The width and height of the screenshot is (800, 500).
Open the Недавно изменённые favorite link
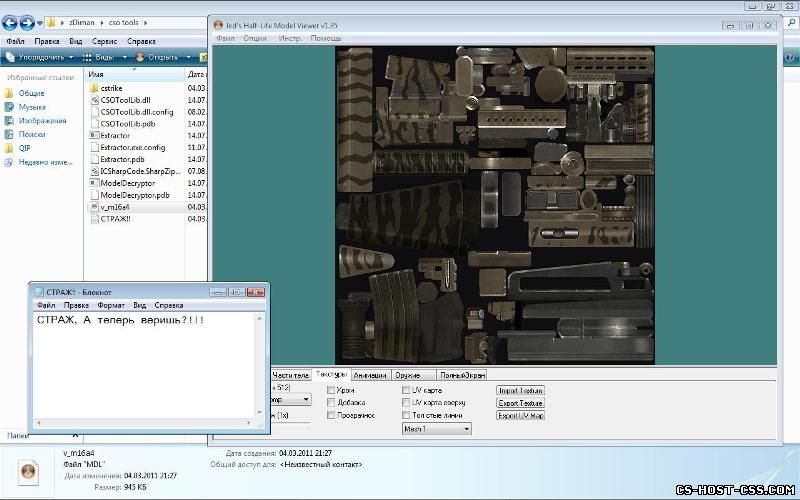[x=45, y=162]
